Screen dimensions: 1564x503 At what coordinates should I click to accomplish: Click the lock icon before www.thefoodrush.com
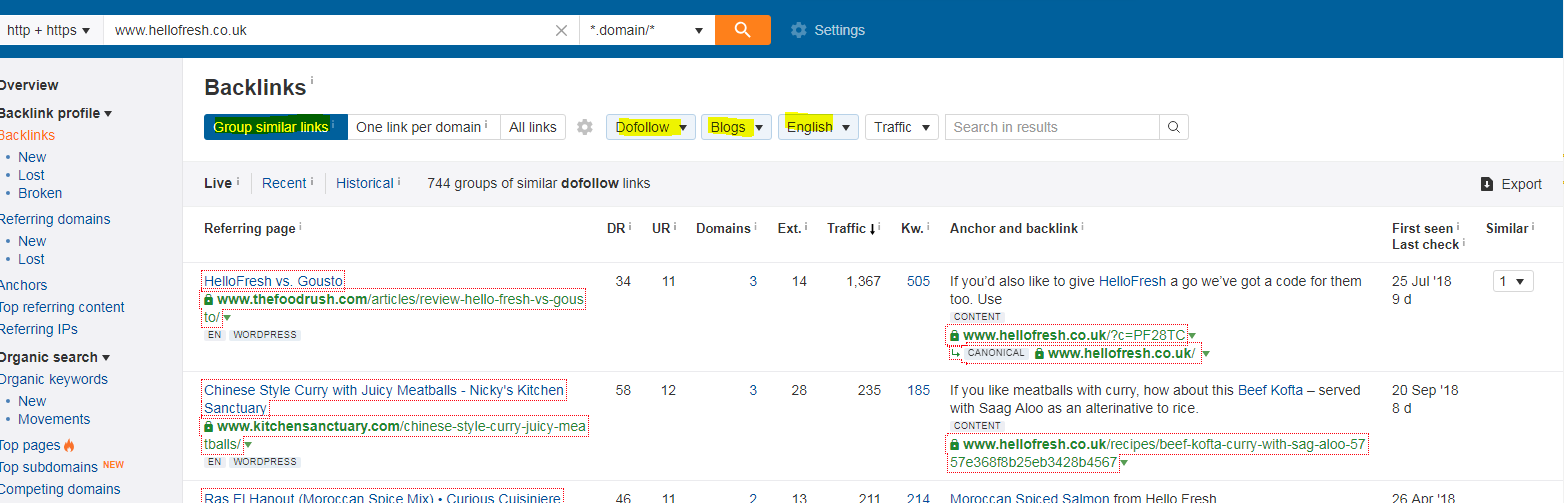(209, 300)
